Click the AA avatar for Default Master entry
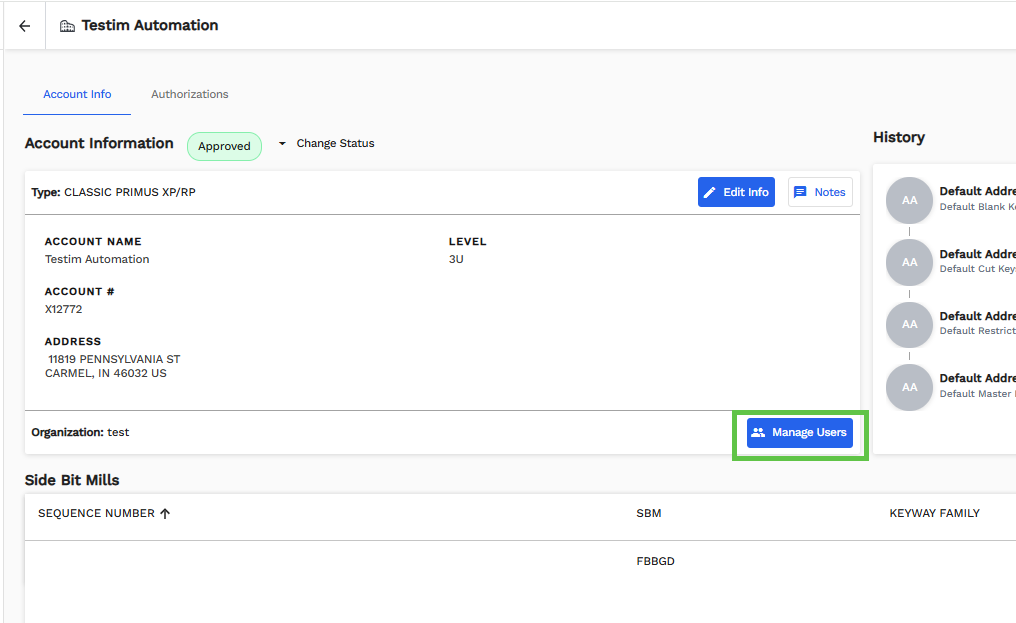Viewport: 1016px width, 623px height. [909, 386]
